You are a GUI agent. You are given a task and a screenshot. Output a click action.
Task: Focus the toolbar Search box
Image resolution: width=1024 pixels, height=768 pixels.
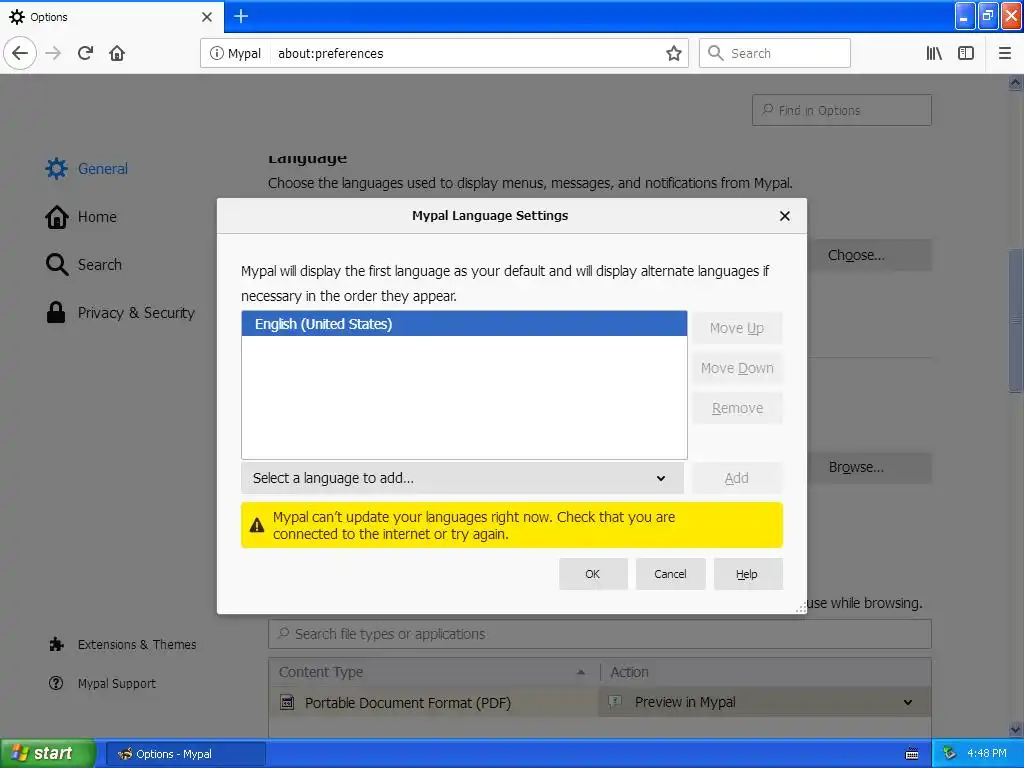tap(775, 53)
